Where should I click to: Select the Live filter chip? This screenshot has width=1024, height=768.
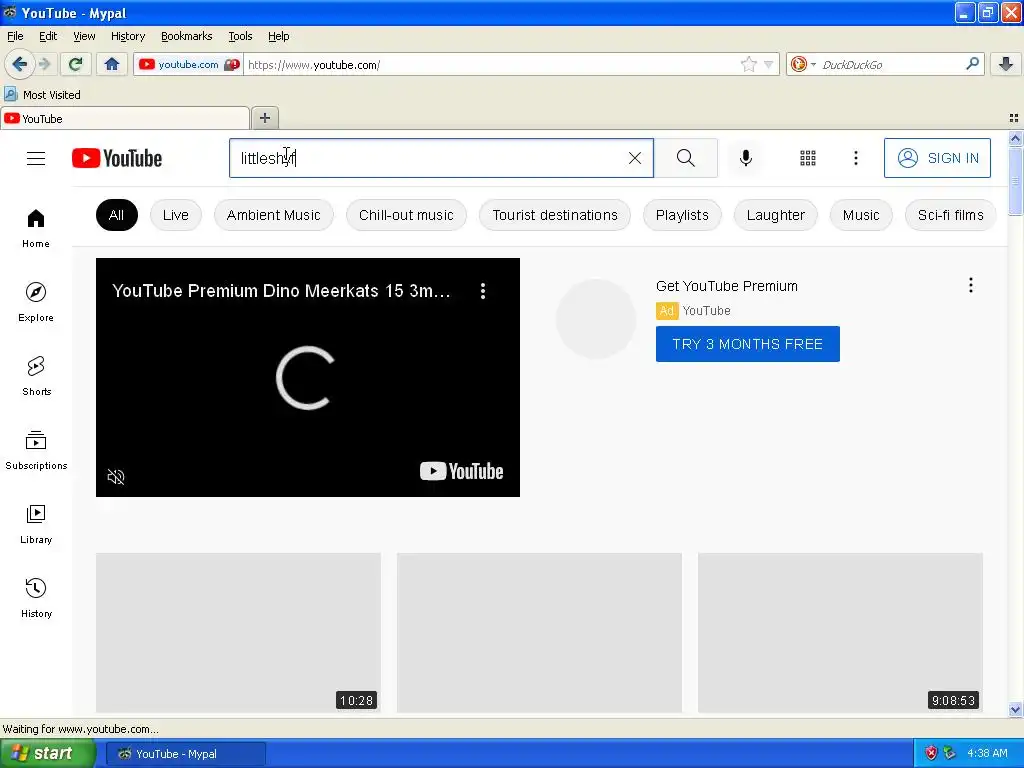pos(176,215)
